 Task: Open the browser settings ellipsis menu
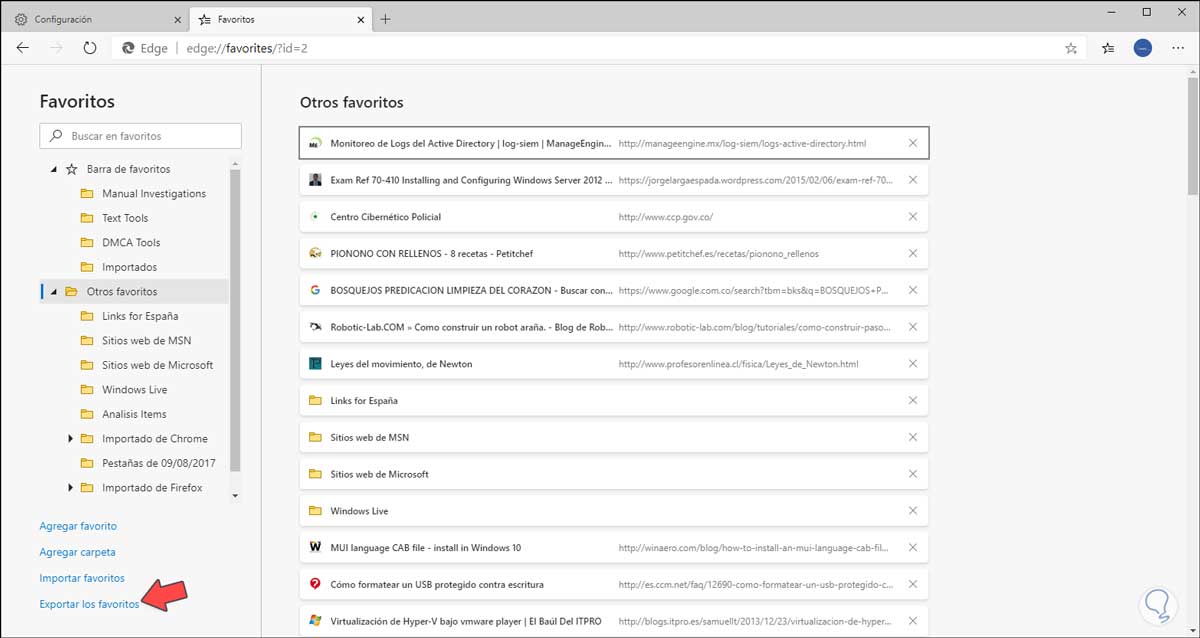(1178, 47)
